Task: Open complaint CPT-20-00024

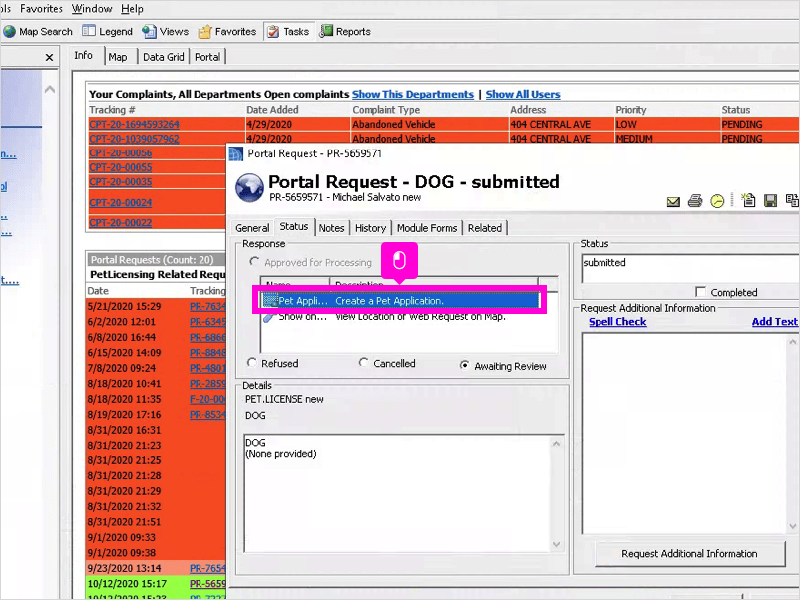Action: click(x=120, y=203)
